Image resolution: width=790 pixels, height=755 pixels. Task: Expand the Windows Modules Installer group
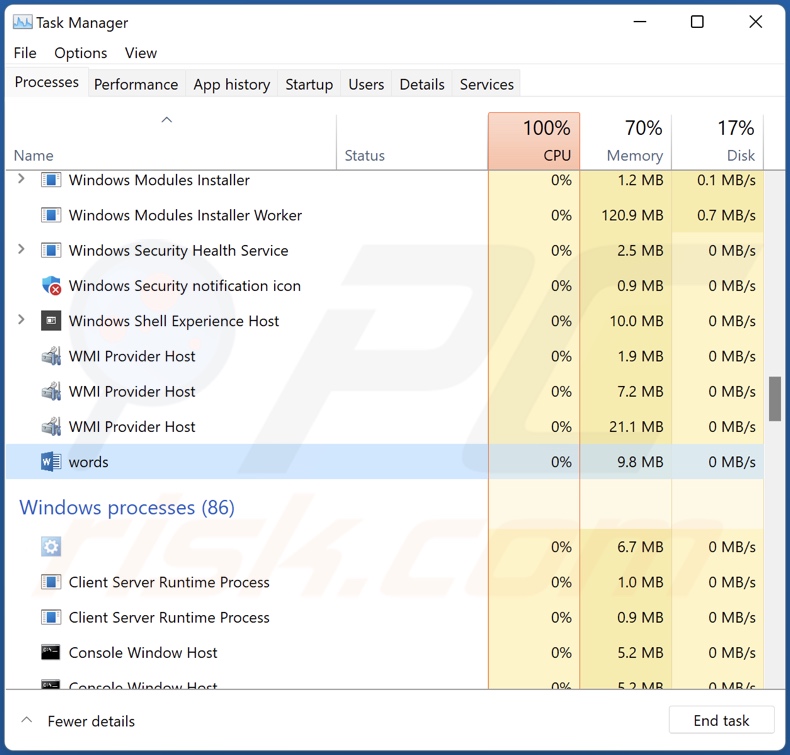point(21,178)
